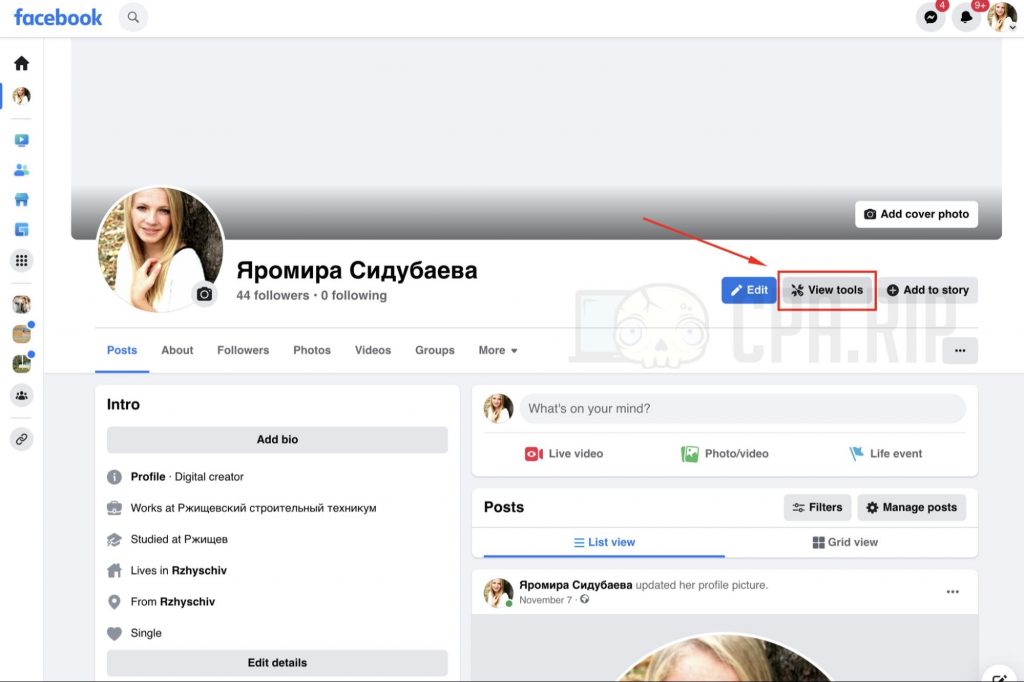Open account menu avatar in top bar

1001,17
